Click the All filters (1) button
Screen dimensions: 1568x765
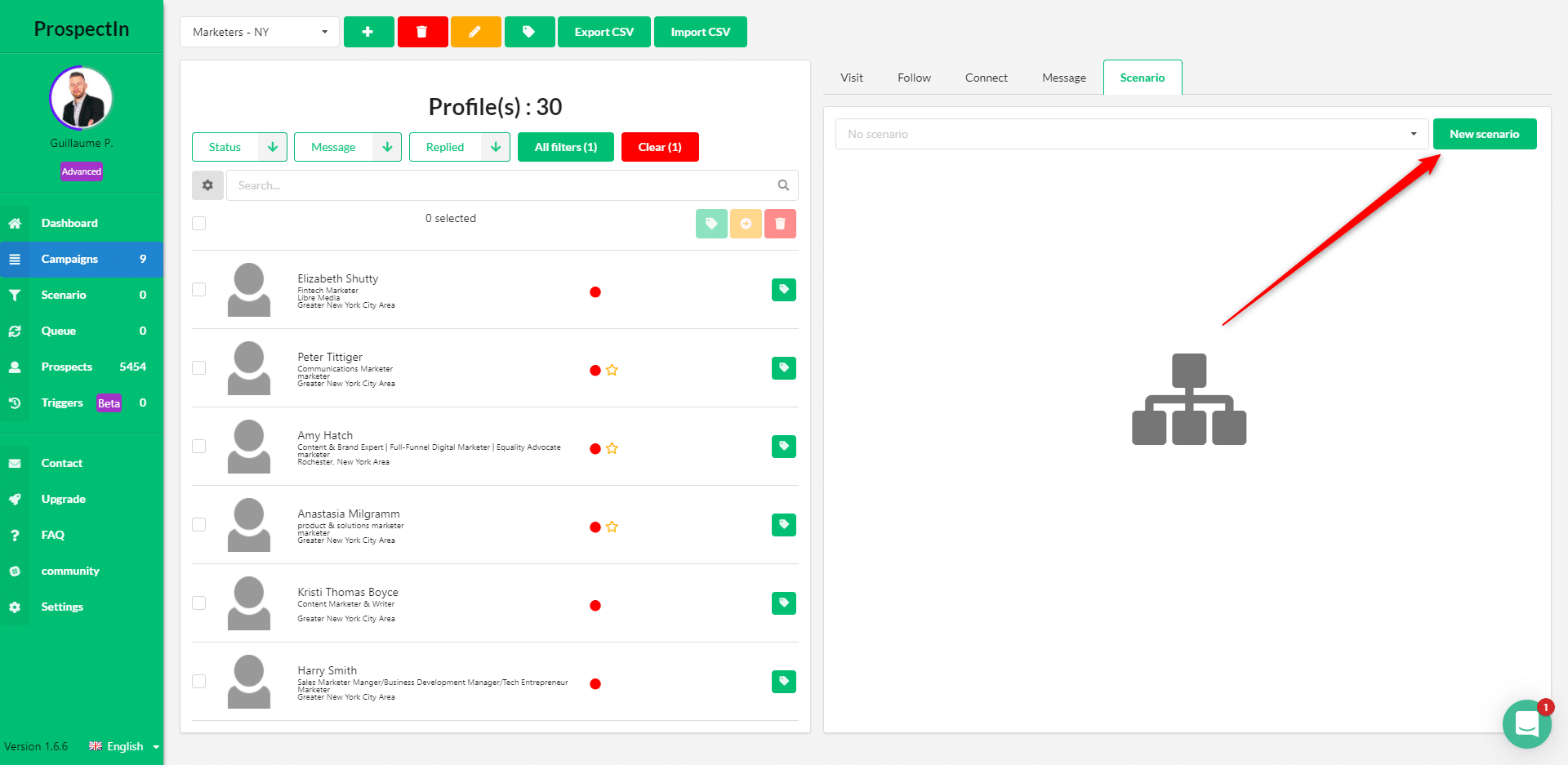566,147
